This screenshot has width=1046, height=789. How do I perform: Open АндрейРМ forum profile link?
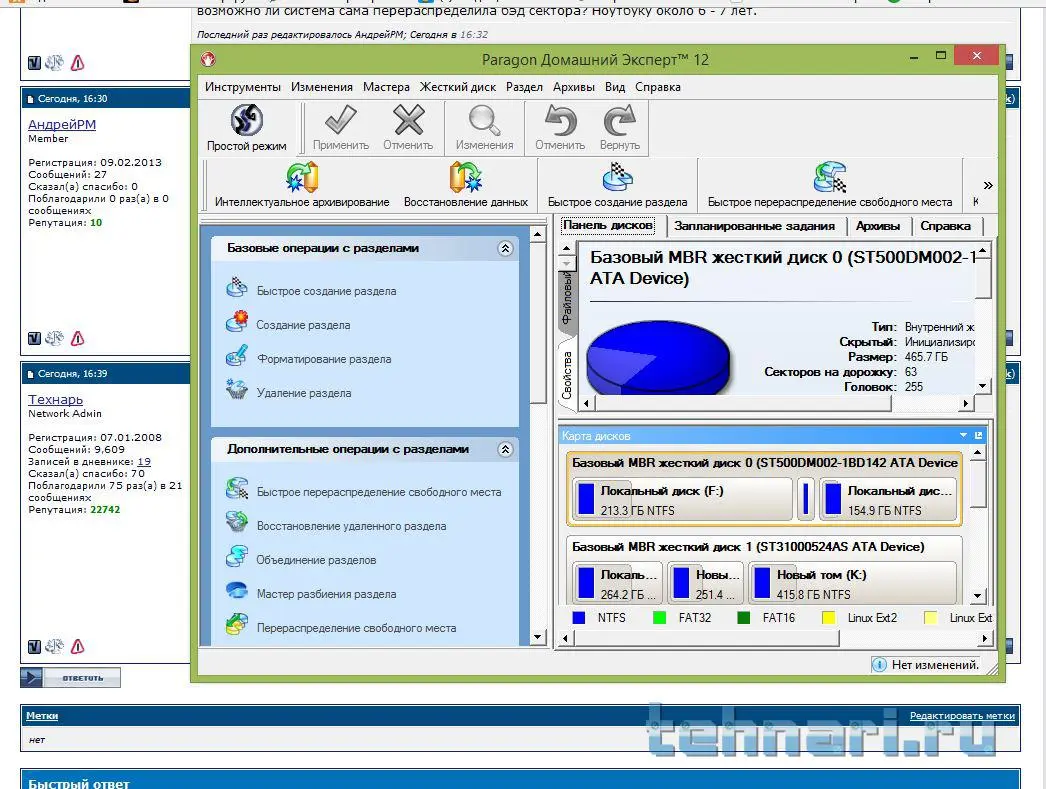click(x=62, y=124)
